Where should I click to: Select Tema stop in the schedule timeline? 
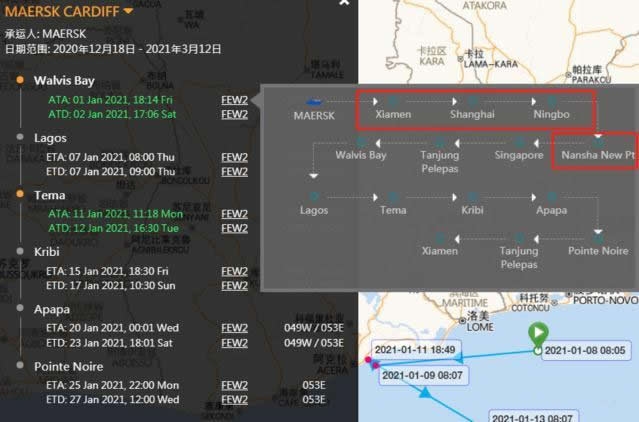point(50,195)
